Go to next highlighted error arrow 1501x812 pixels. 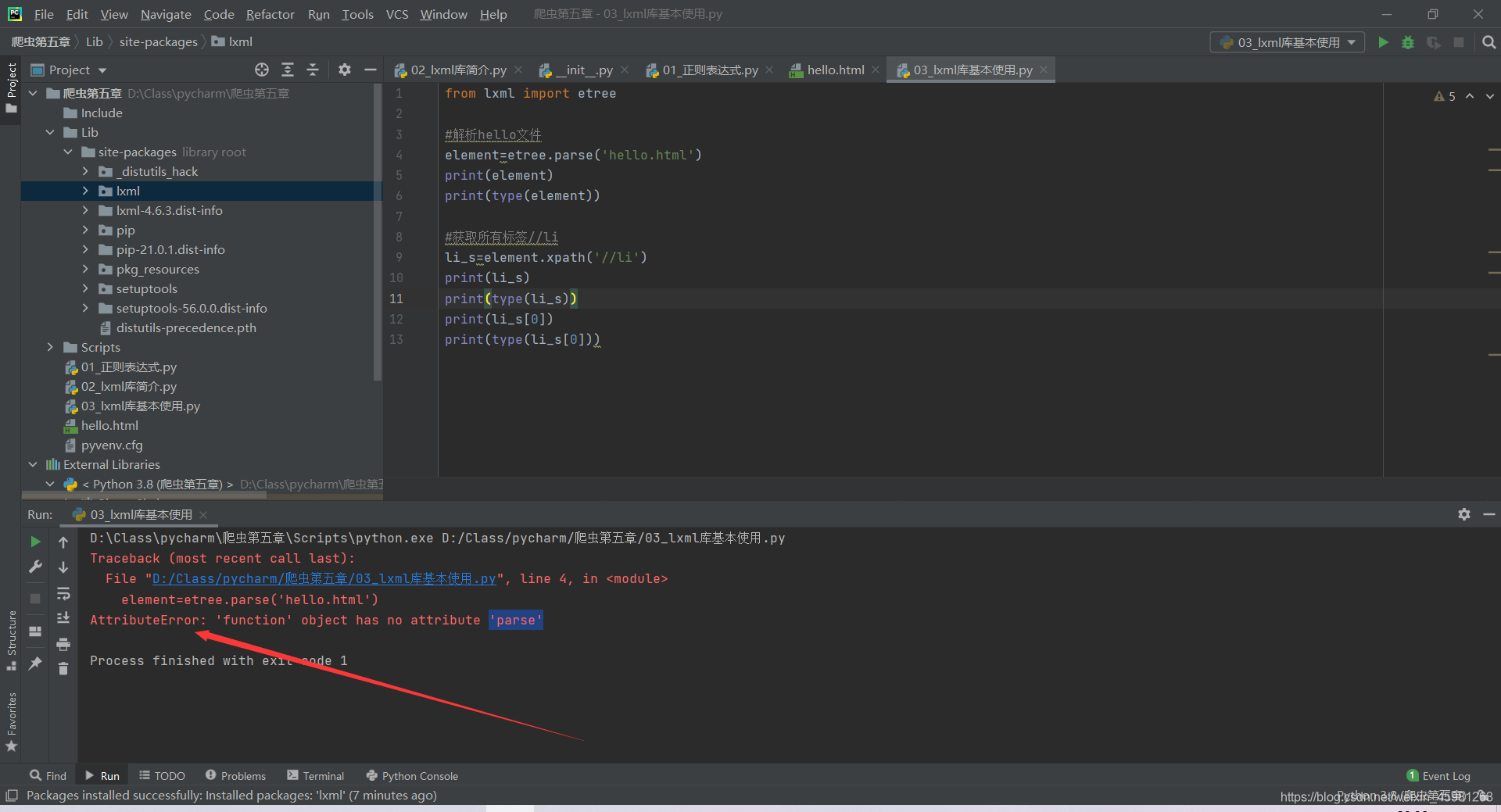coord(1489,96)
